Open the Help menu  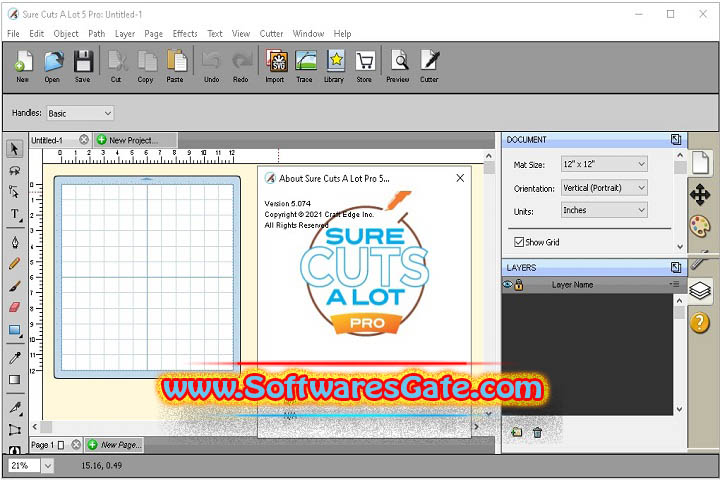[x=342, y=34]
